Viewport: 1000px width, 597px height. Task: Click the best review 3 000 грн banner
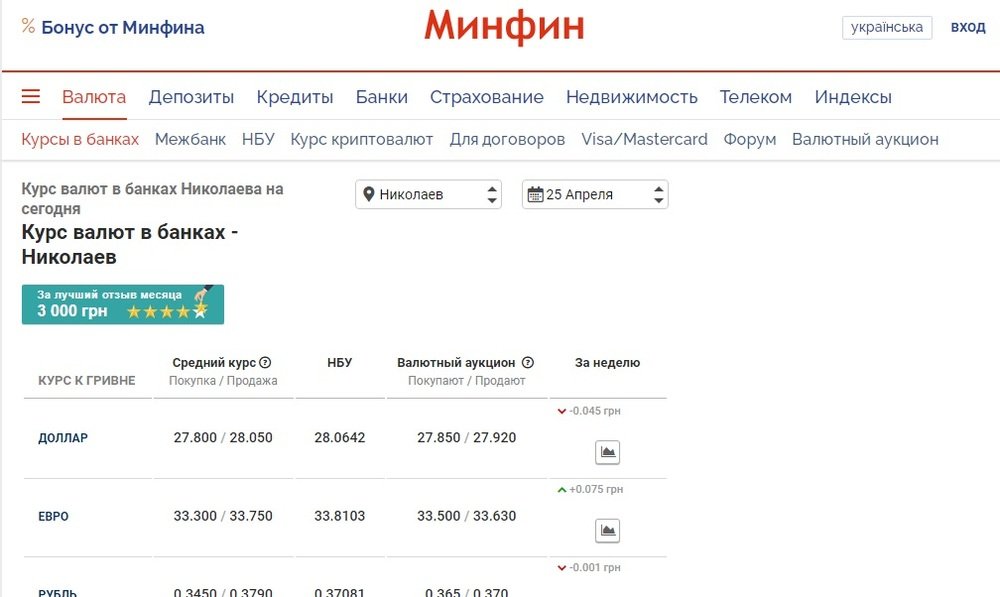click(x=122, y=304)
